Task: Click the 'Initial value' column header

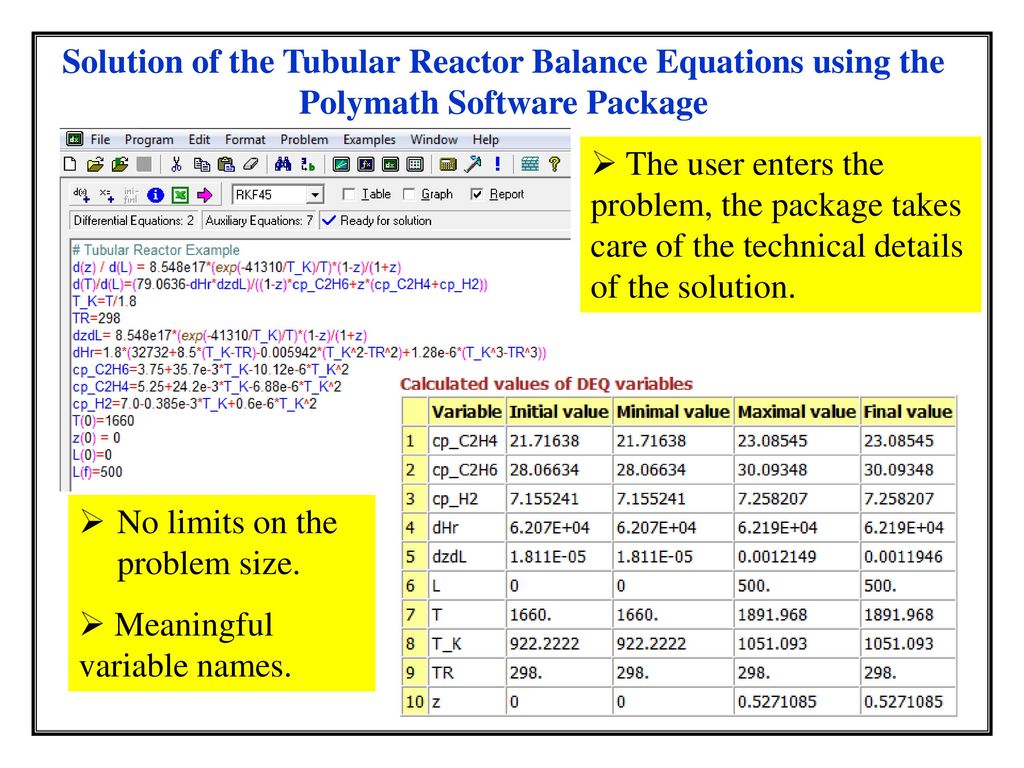Action: click(x=558, y=411)
